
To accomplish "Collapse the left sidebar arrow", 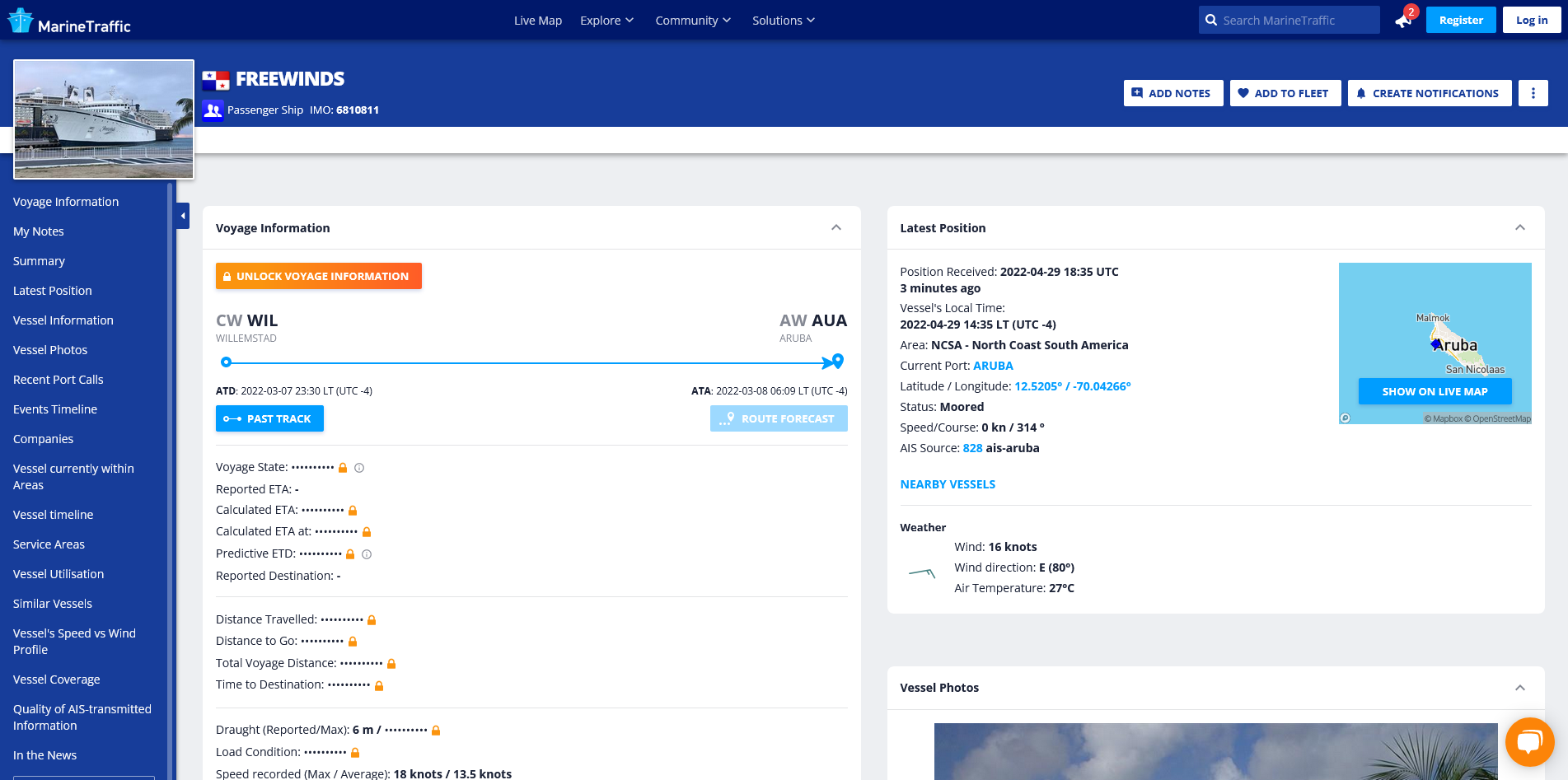I will click(183, 216).
